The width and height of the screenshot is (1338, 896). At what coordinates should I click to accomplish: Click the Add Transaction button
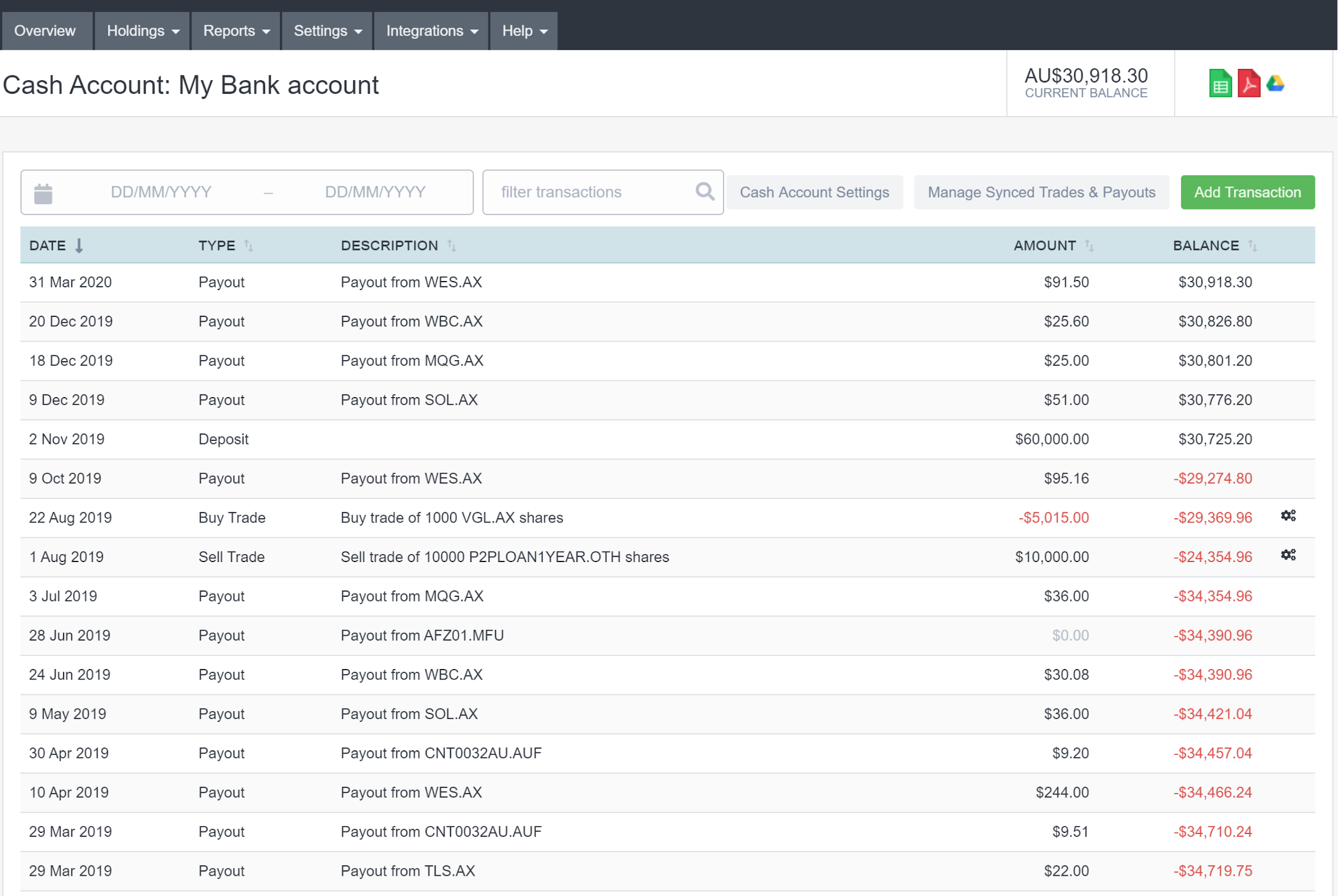point(1247,192)
